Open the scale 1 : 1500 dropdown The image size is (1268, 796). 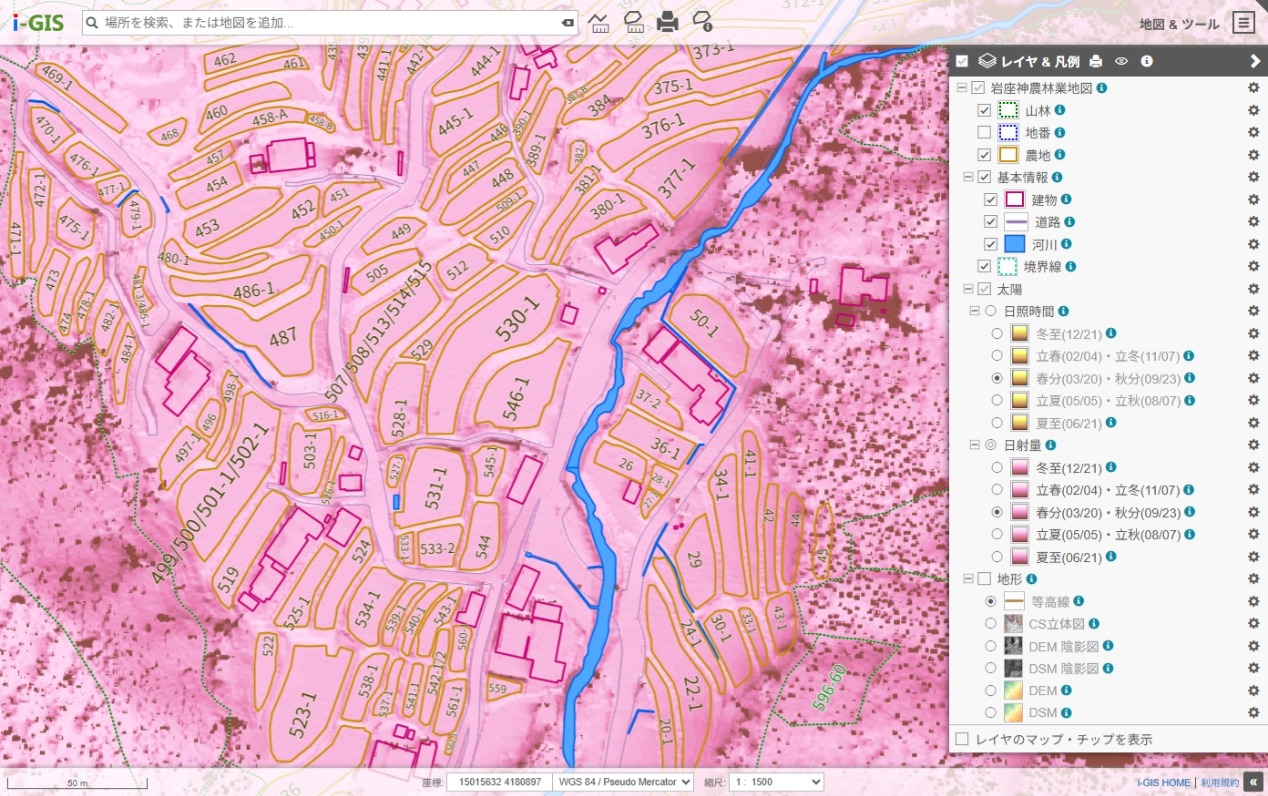click(777, 782)
